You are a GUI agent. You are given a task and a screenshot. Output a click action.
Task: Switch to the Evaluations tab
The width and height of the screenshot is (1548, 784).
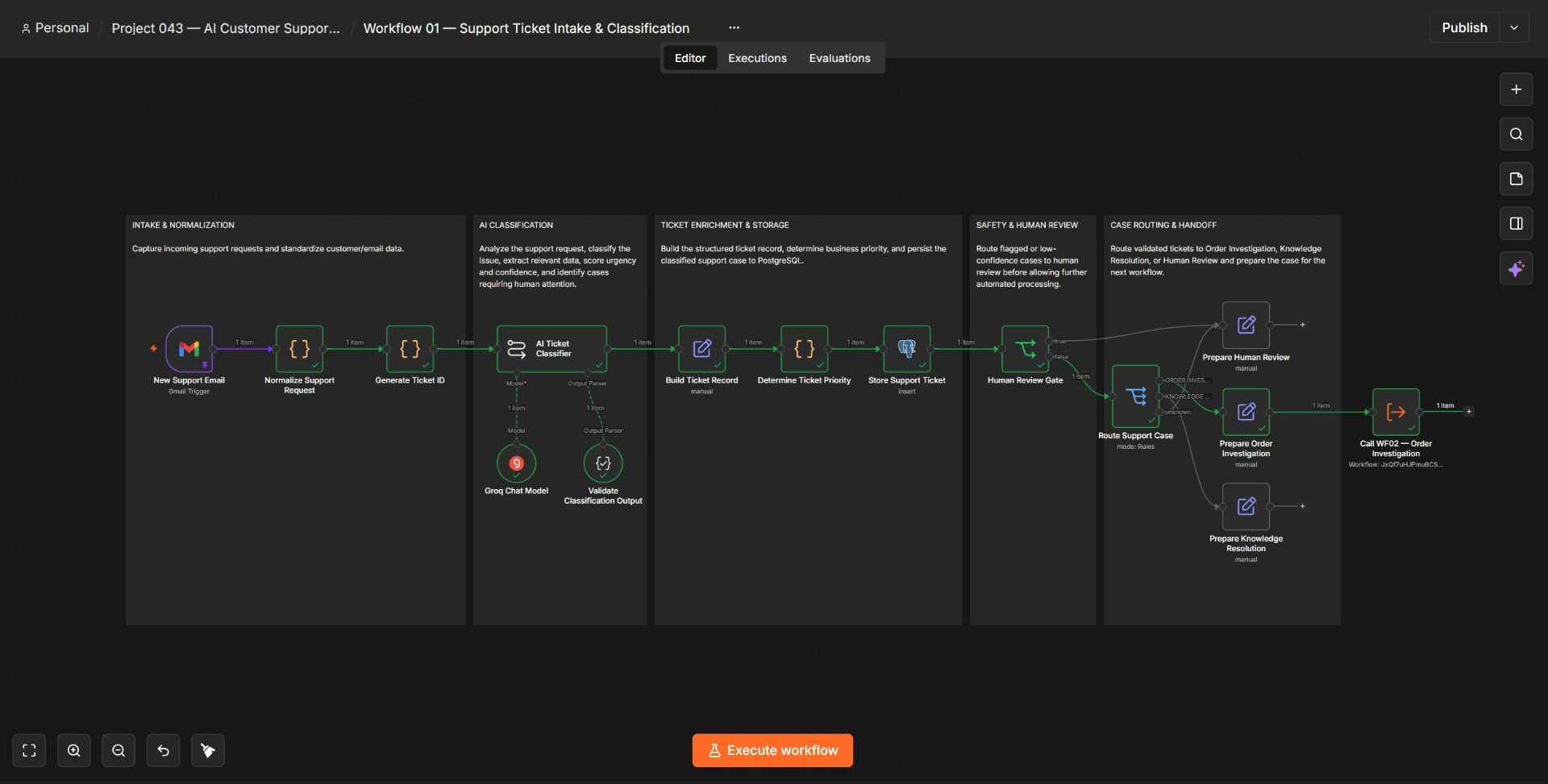click(839, 58)
